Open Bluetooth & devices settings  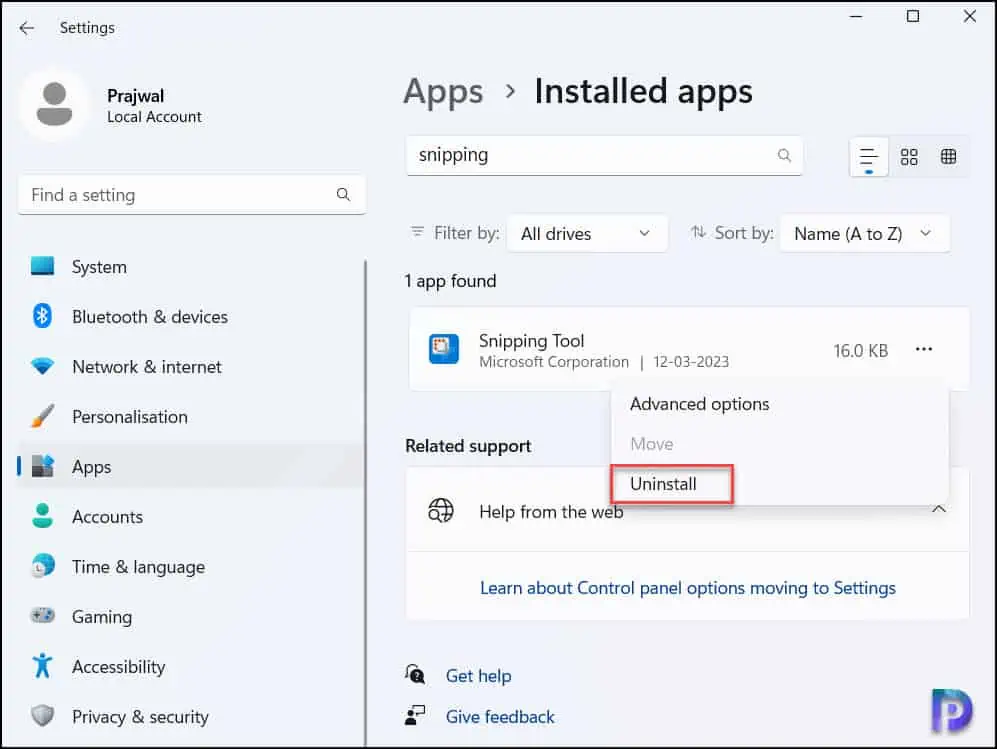click(150, 317)
